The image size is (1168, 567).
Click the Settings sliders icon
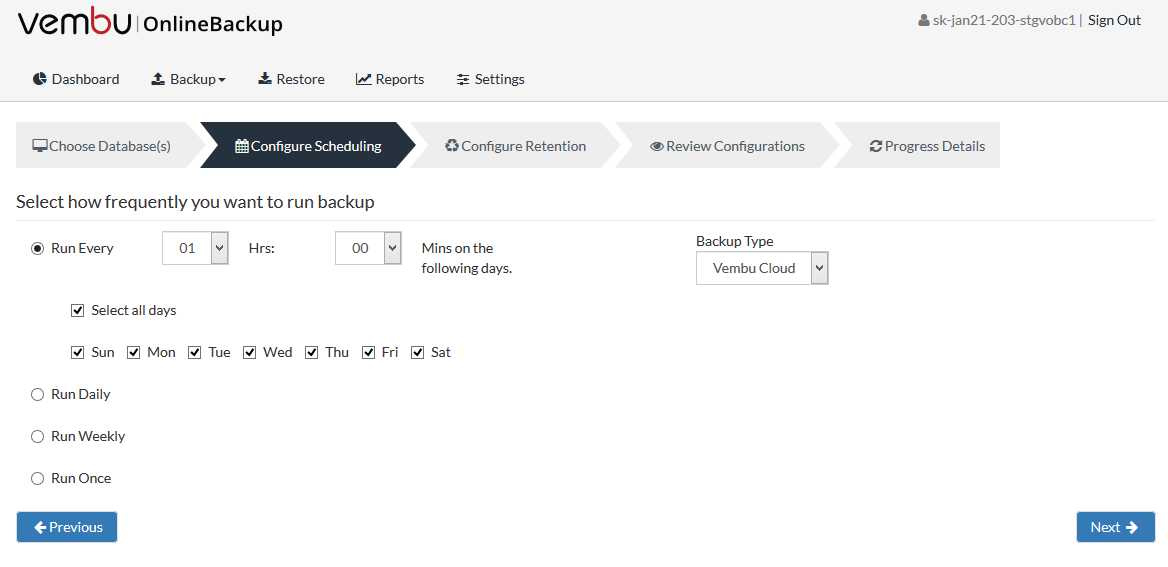coord(463,79)
